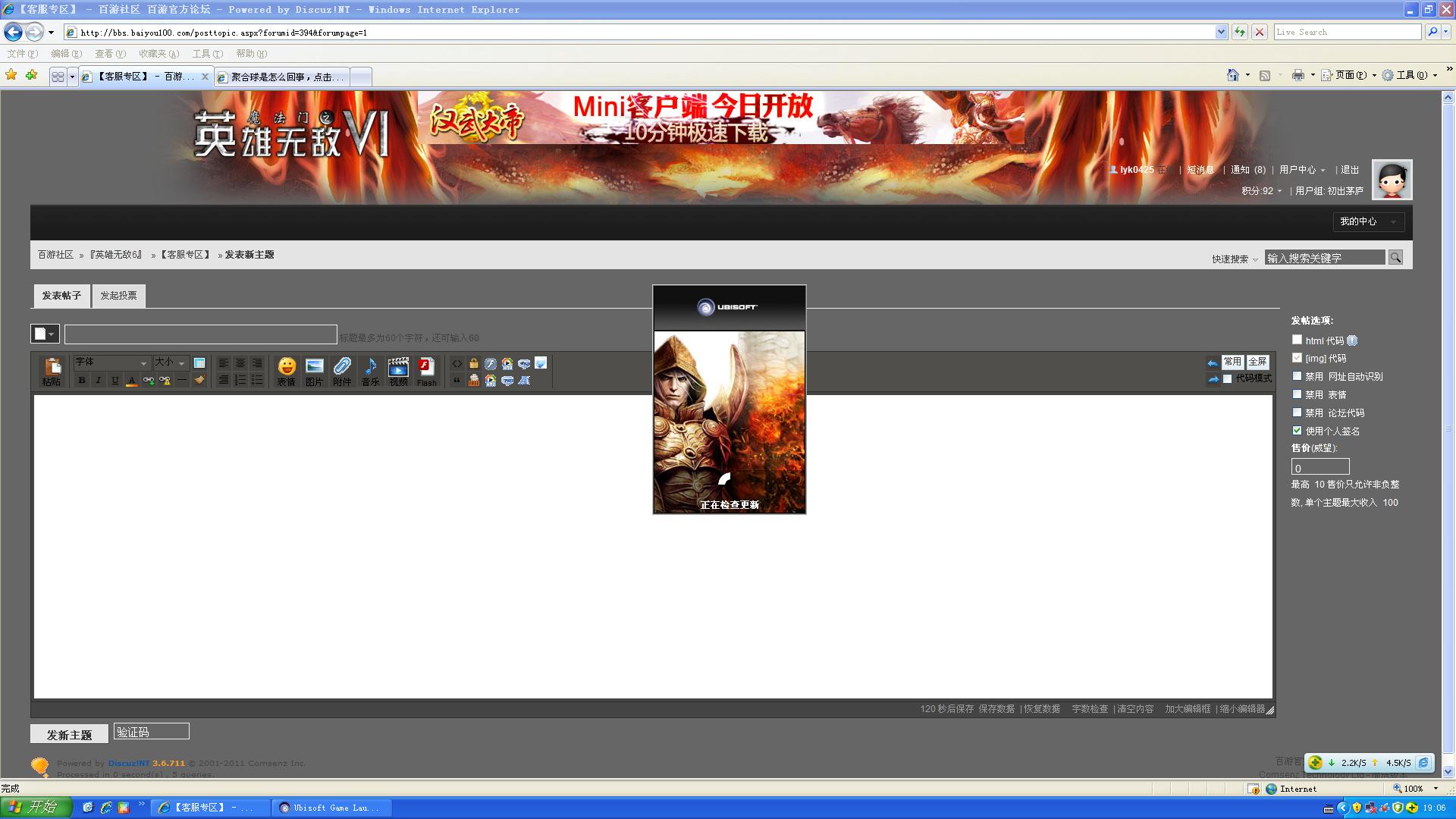Viewport: 1456px width, 819px height.
Task: Click the insert table icon
Action: pos(199,363)
